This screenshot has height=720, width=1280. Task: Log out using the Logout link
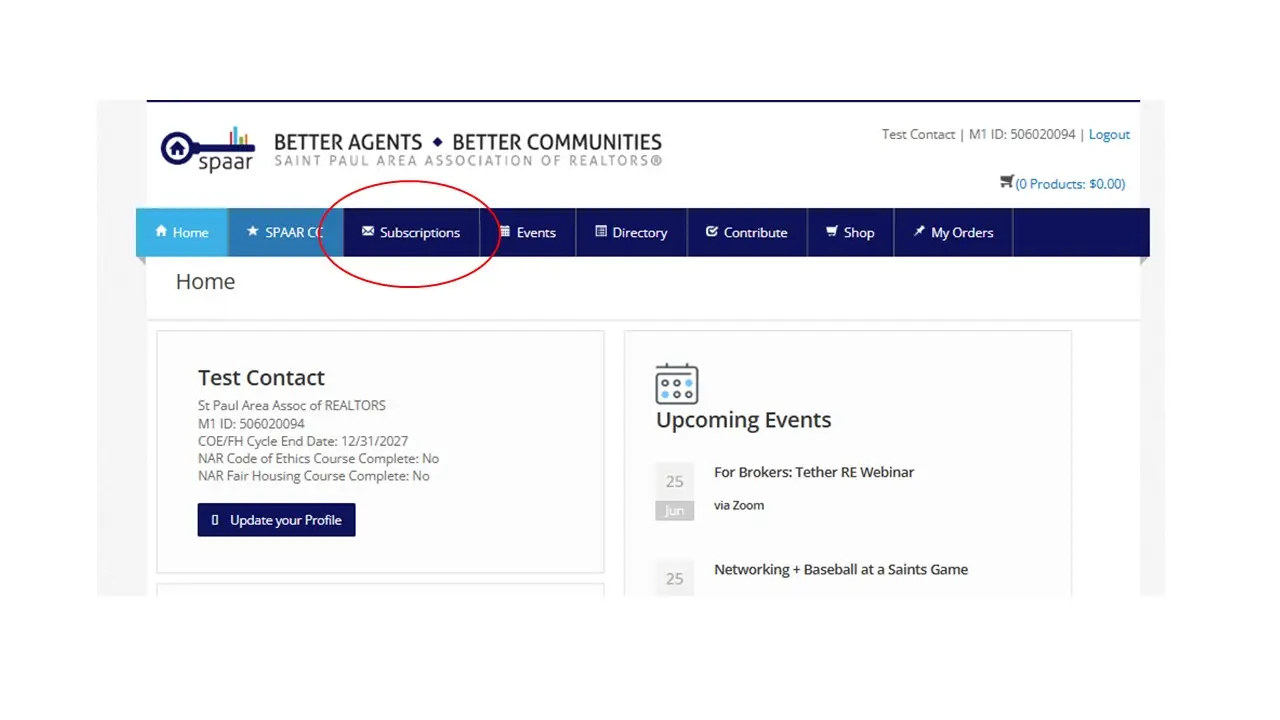[1109, 134]
